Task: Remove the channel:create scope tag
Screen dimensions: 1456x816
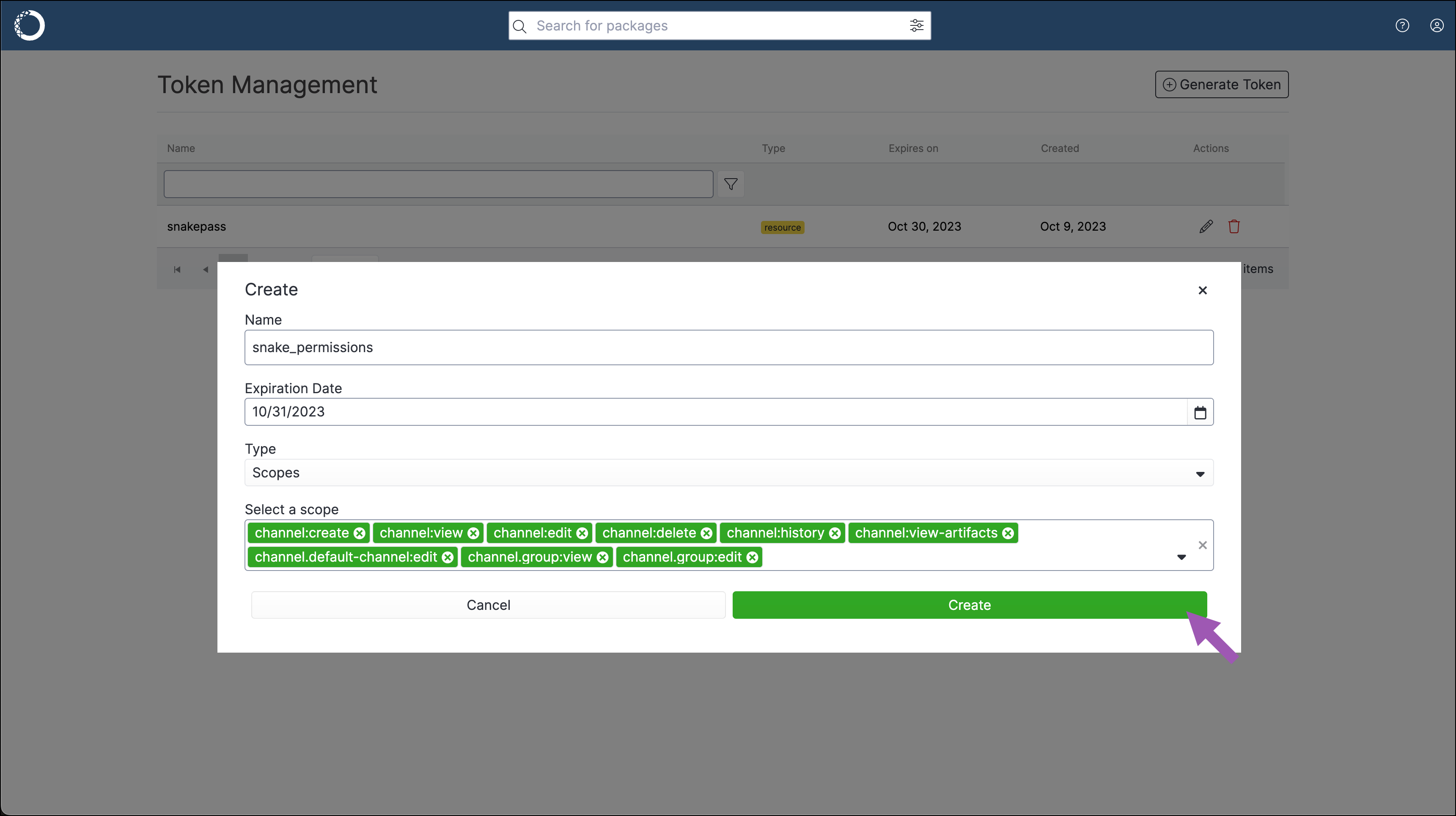Action: coord(360,533)
